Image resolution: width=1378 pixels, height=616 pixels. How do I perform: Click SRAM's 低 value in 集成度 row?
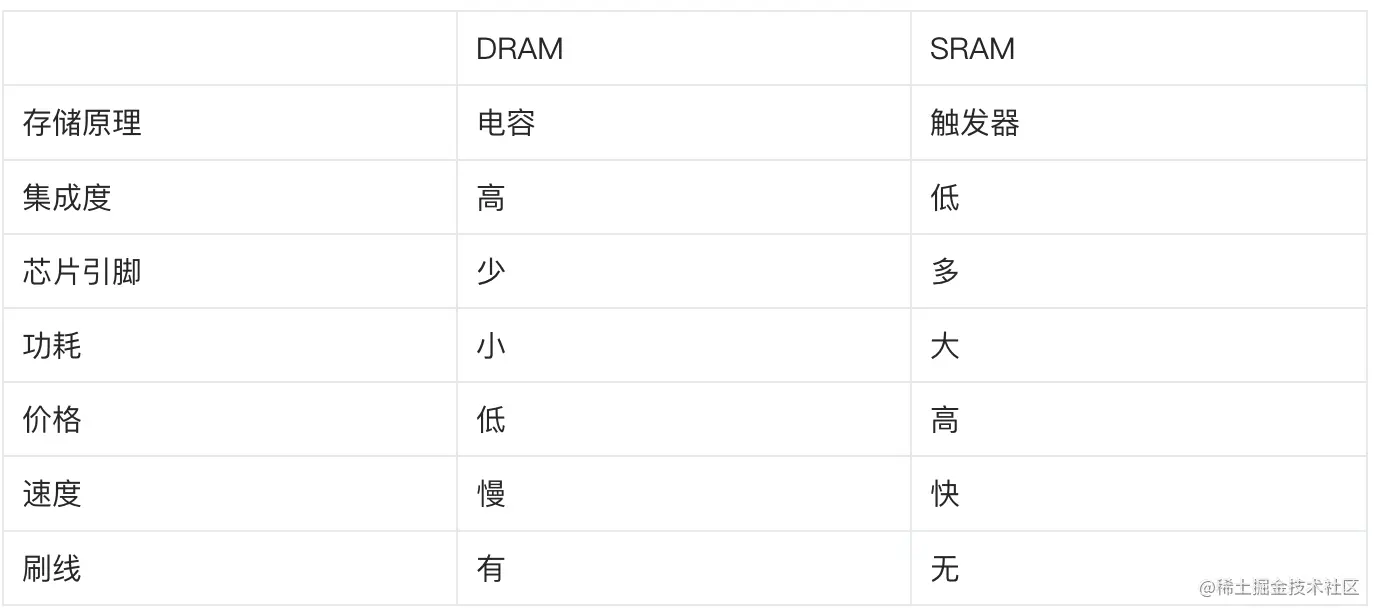click(x=944, y=197)
